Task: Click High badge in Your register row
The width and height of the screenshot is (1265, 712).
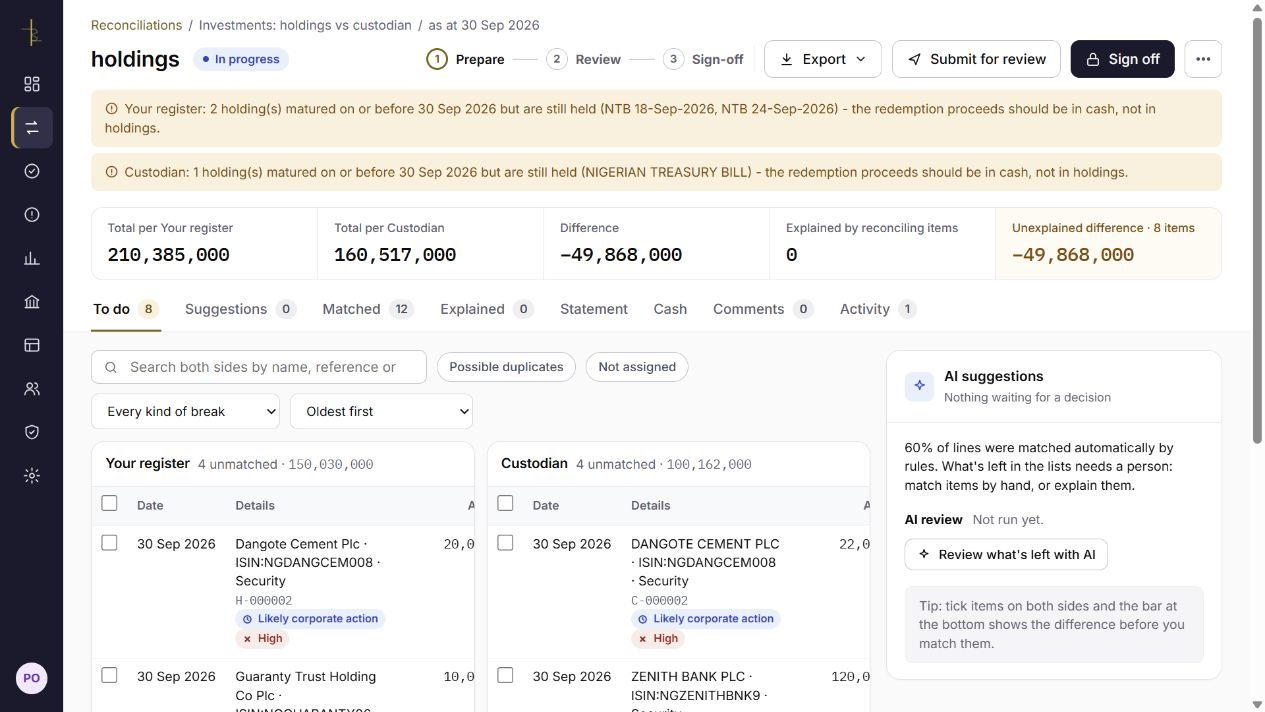Action: [262, 638]
